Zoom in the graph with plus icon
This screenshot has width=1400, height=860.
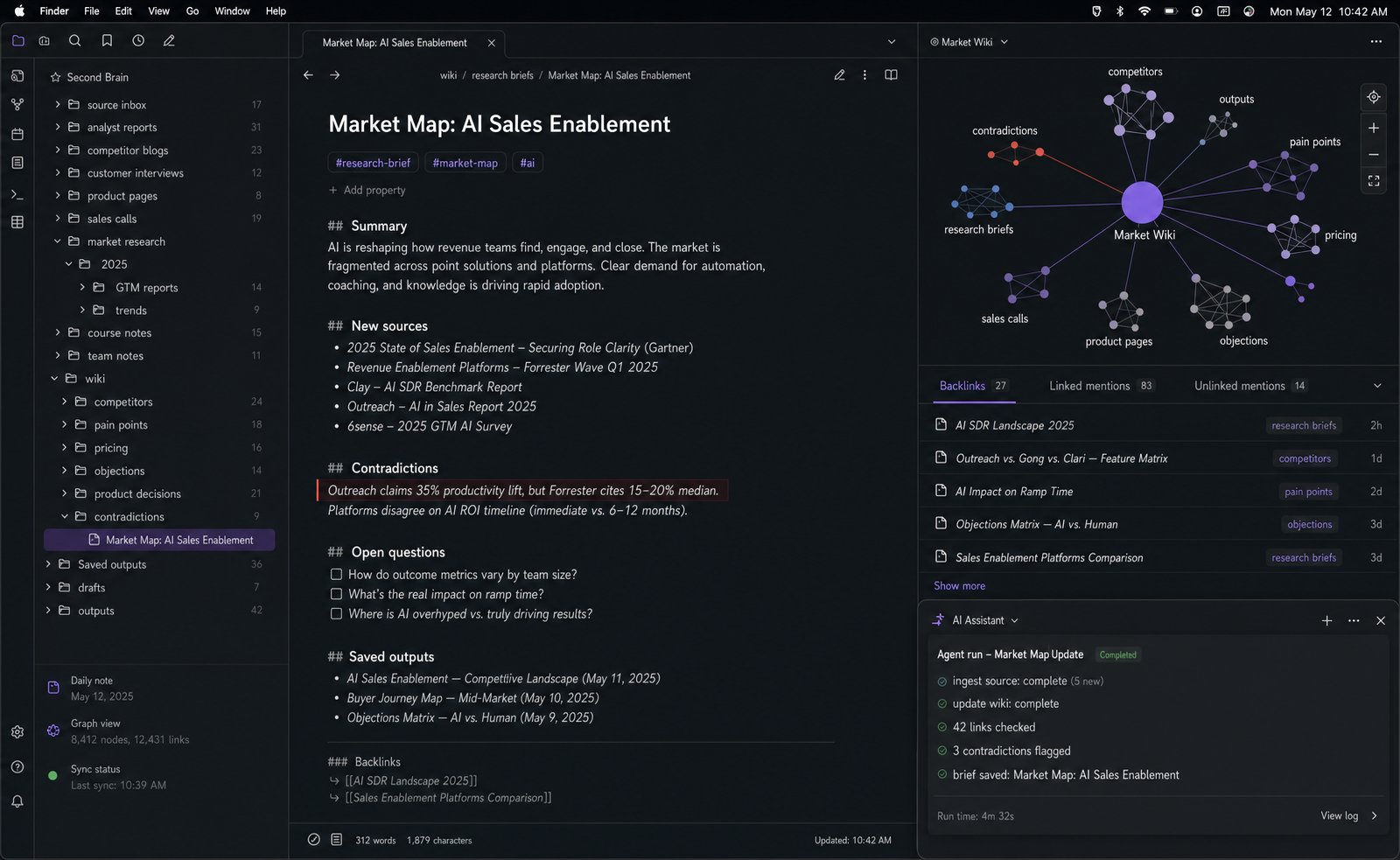click(x=1374, y=128)
